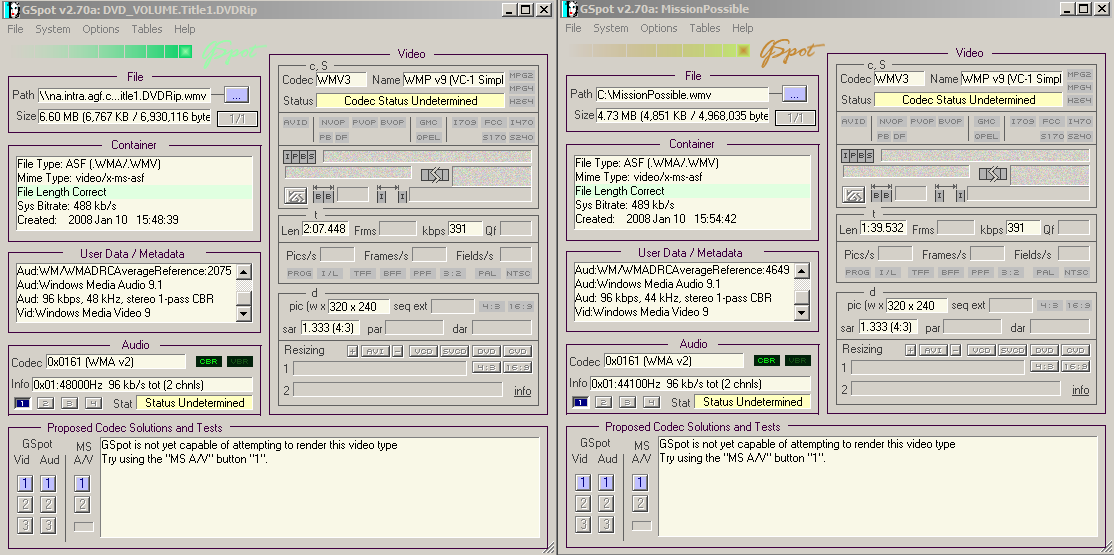Click PAL indicator in DVD_VOLUME window
Screen dimensions: 1114x555
pos(487,273)
